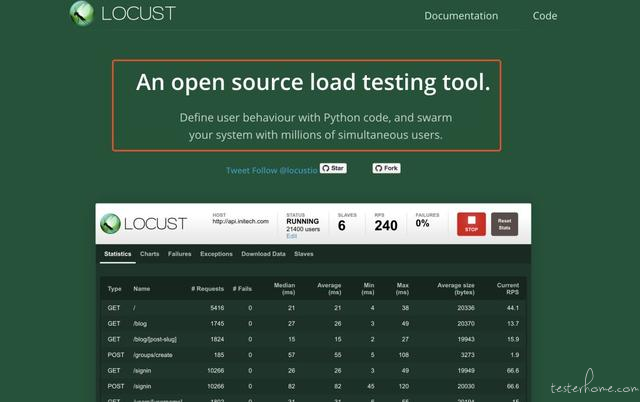
Task: Click the 185 requests value
Action: (219, 355)
